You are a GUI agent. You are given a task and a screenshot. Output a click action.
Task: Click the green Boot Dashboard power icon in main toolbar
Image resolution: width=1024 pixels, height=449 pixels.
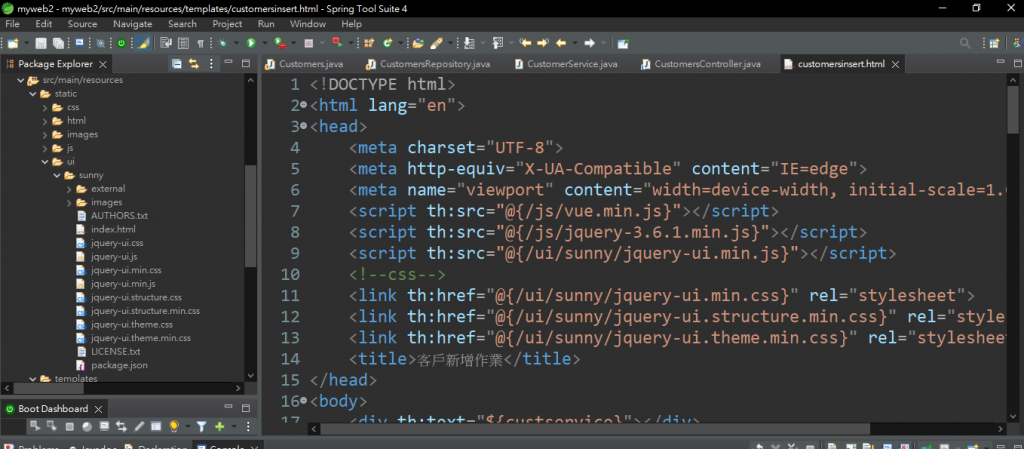121,43
